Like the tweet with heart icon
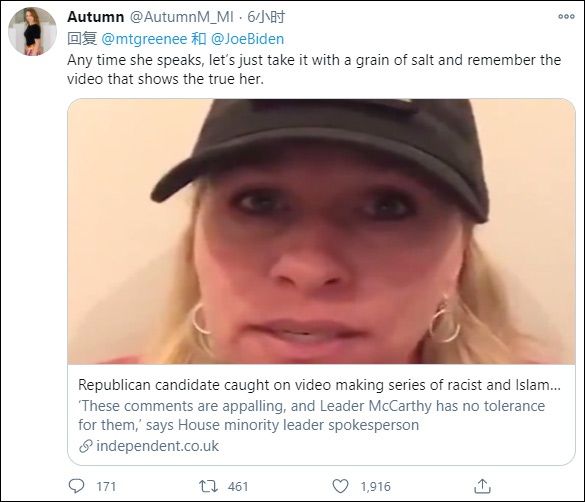 pos(340,486)
